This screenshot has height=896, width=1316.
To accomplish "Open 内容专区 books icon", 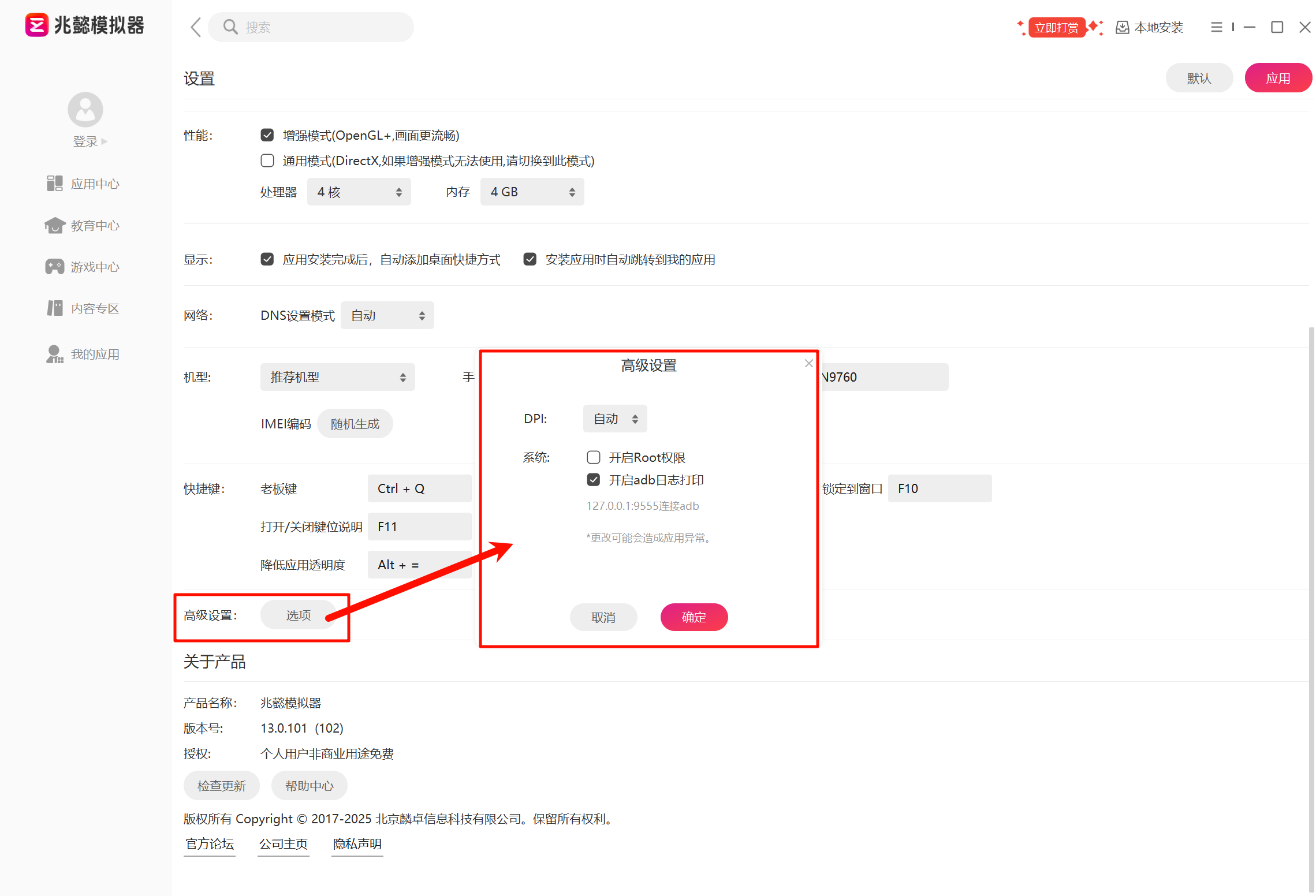I will point(54,308).
